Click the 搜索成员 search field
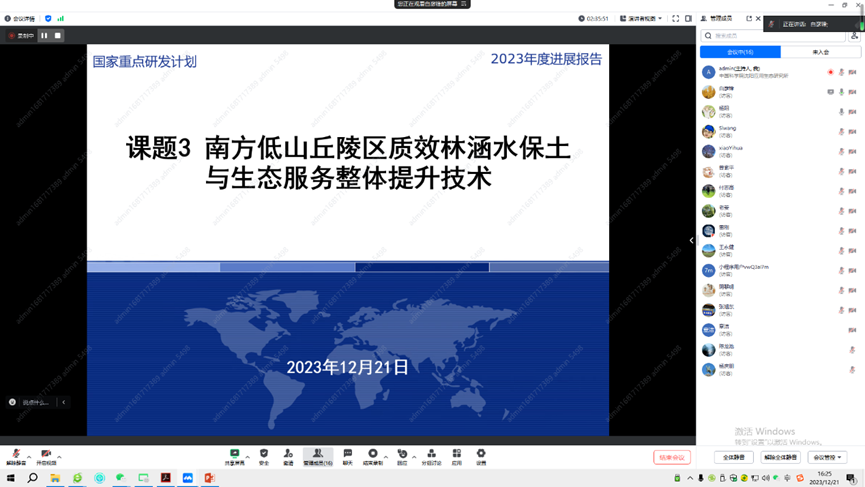The width and height of the screenshot is (865, 487). (775, 36)
